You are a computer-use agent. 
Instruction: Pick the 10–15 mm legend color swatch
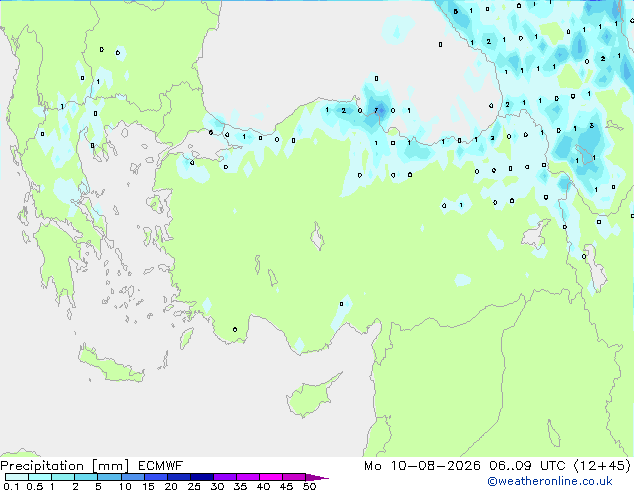point(132,477)
